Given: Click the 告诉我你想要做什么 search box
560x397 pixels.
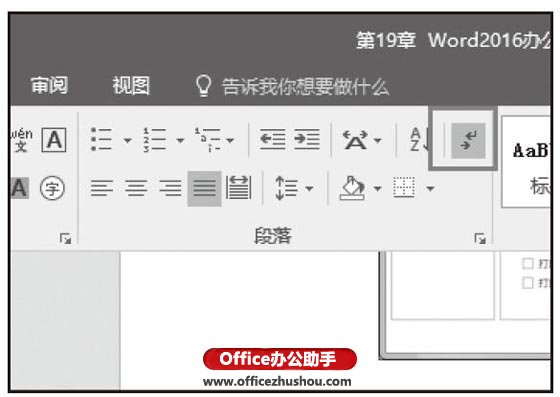Looking at the screenshot, I should tap(305, 87).
